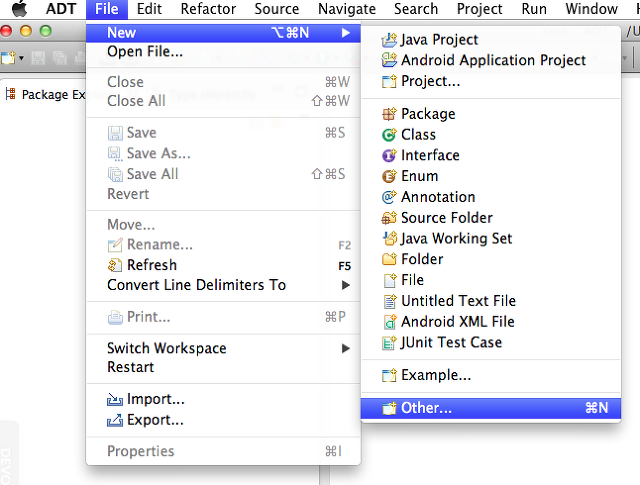Open the Refactor menu

(x=208, y=9)
